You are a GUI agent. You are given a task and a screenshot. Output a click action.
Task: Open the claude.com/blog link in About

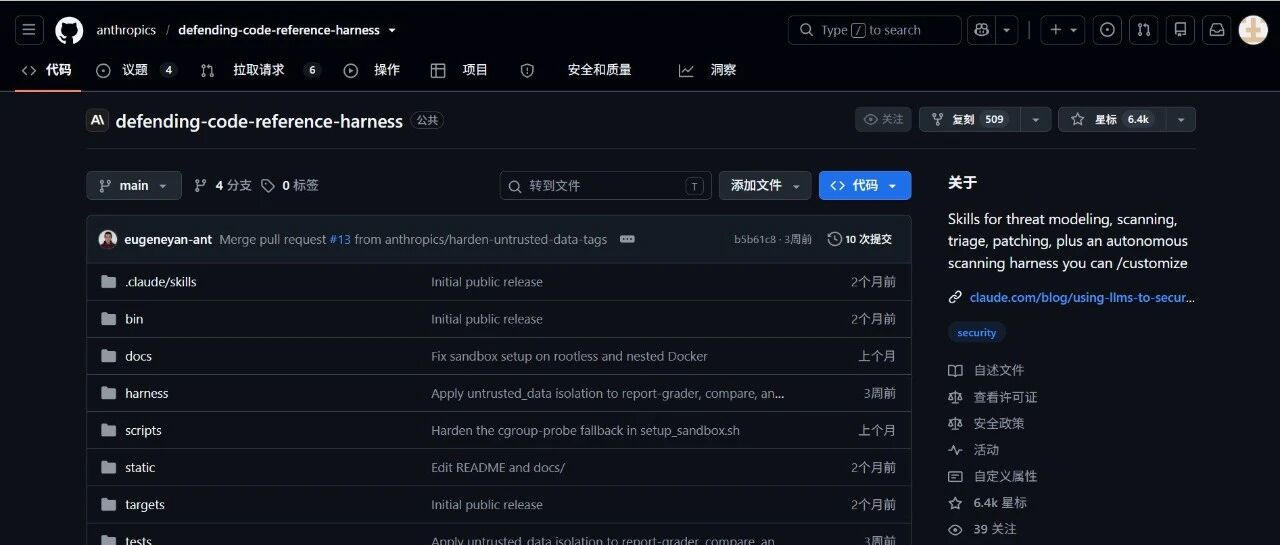[1082, 297]
